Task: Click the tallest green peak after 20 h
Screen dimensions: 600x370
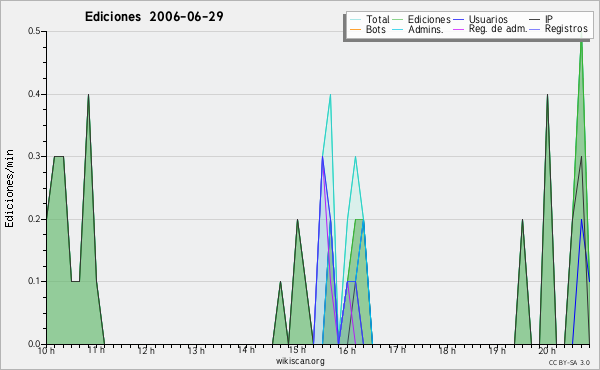Action: tap(582, 40)
